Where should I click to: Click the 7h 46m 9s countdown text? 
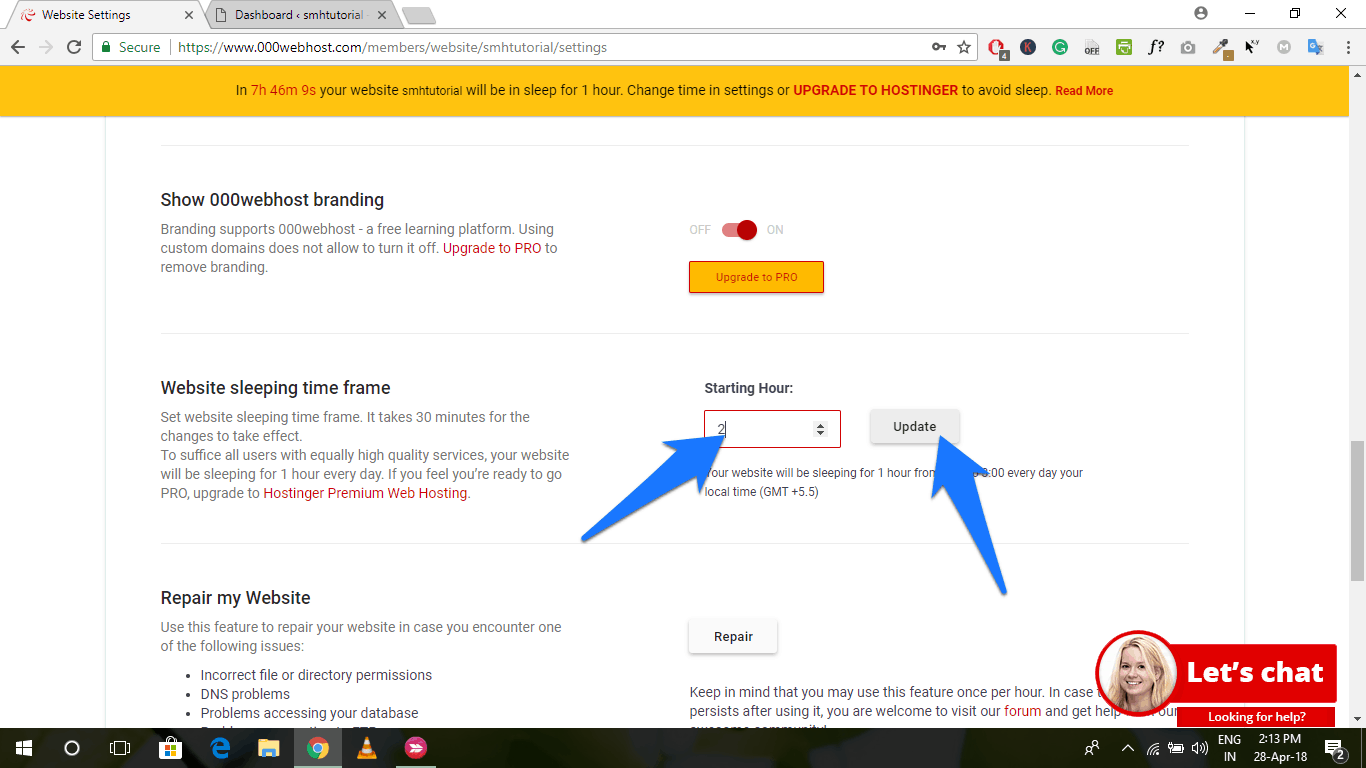283,90
